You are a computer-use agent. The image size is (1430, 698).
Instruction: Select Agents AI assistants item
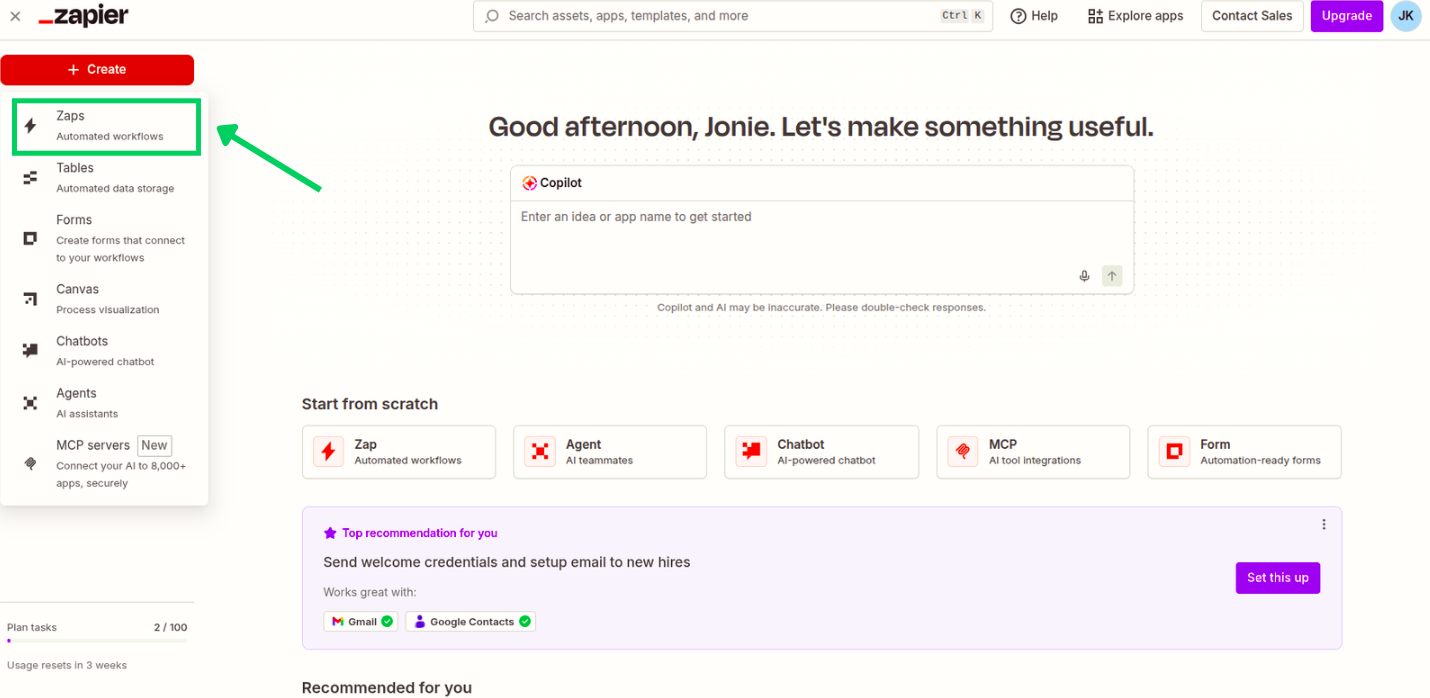(105, 403)
